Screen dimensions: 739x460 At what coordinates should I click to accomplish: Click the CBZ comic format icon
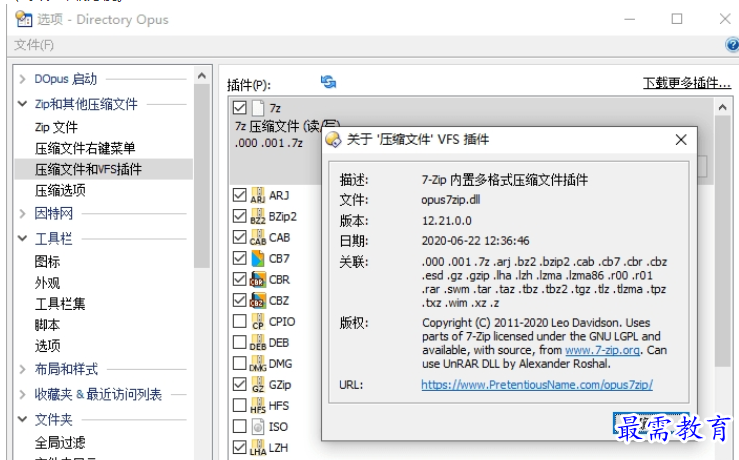258,300
